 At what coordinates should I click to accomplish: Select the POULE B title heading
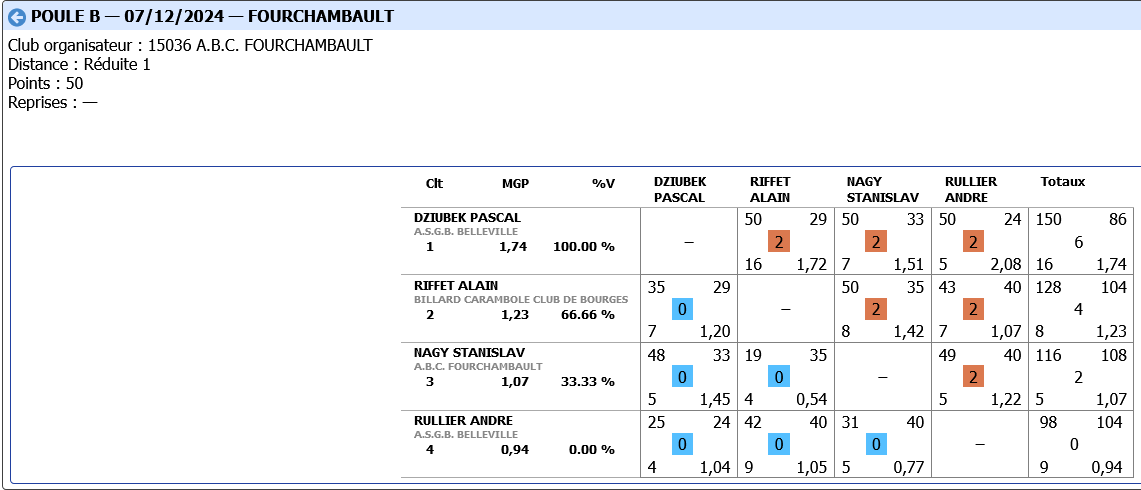pyautogui.click(x=212, y=17)
